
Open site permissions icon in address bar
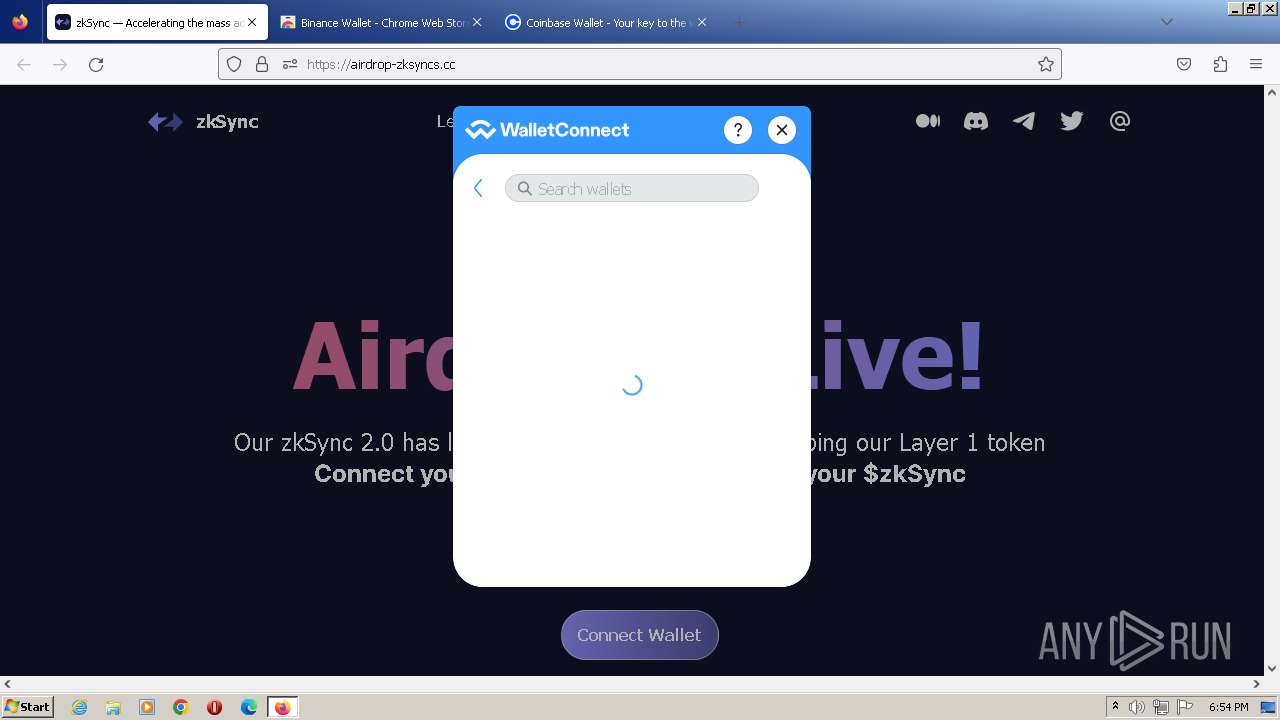tap(290, 64)
